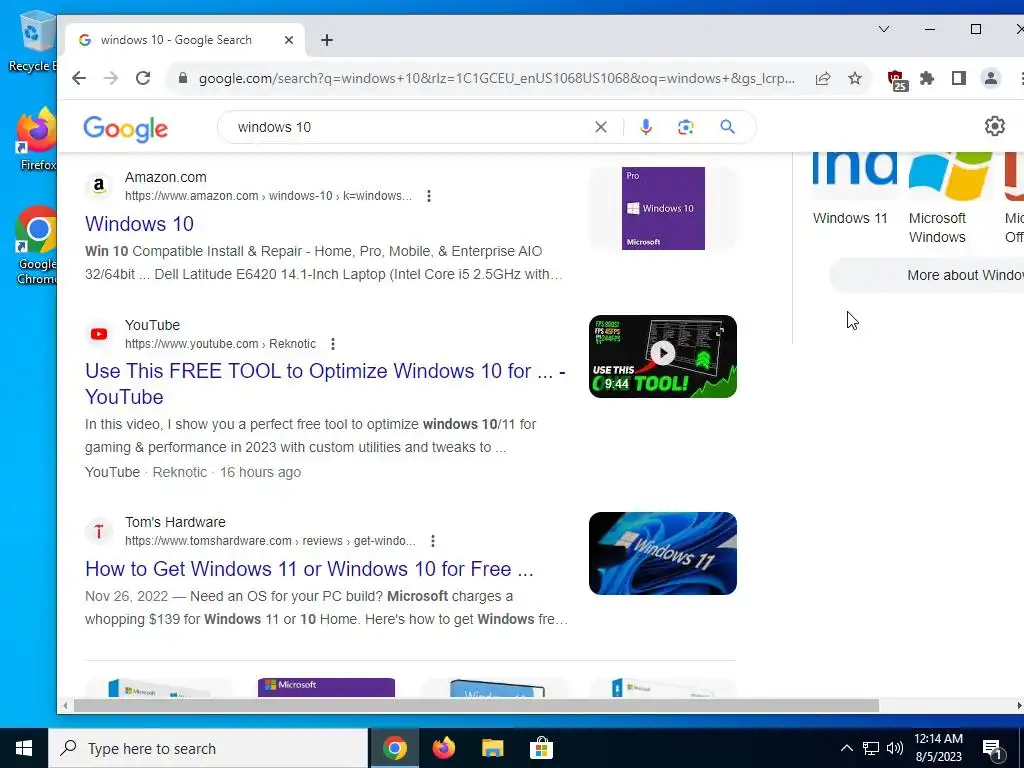1024x768 pixels.
Task: Open Google quick settings gear
Action: (x=995, y=126)
